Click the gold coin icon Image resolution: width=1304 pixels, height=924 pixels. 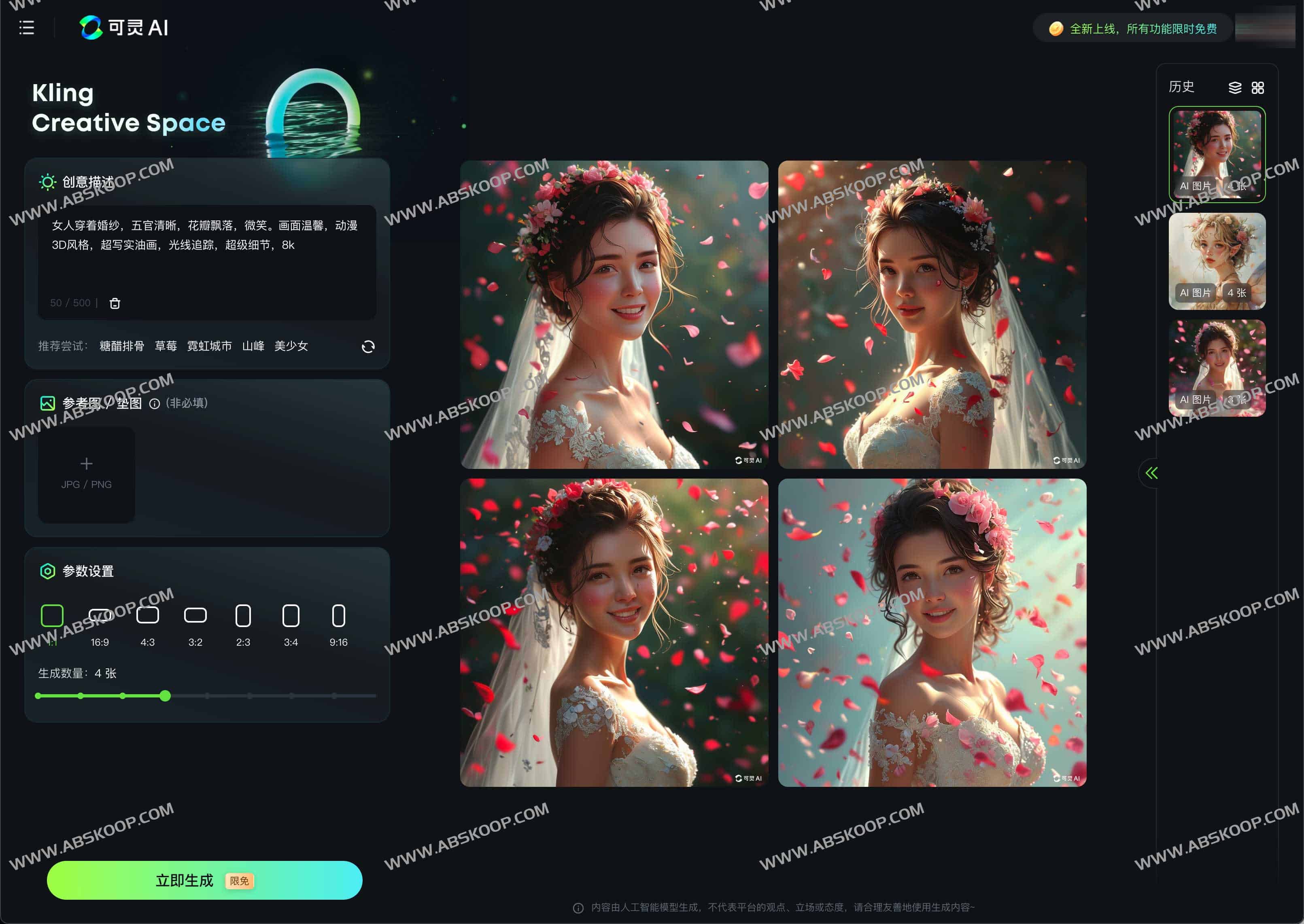pos(1056,28)
